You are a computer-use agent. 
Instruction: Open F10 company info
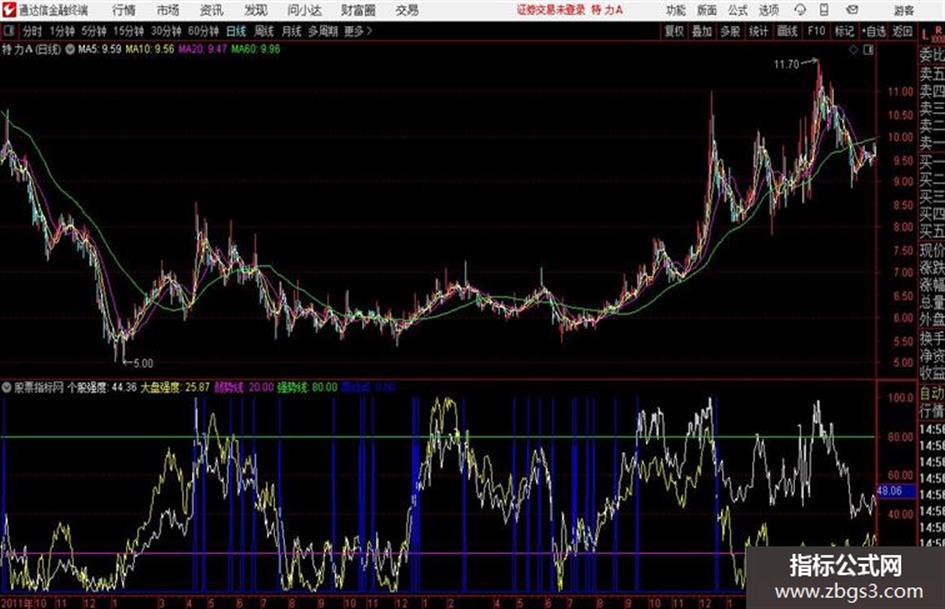(816, 31)
